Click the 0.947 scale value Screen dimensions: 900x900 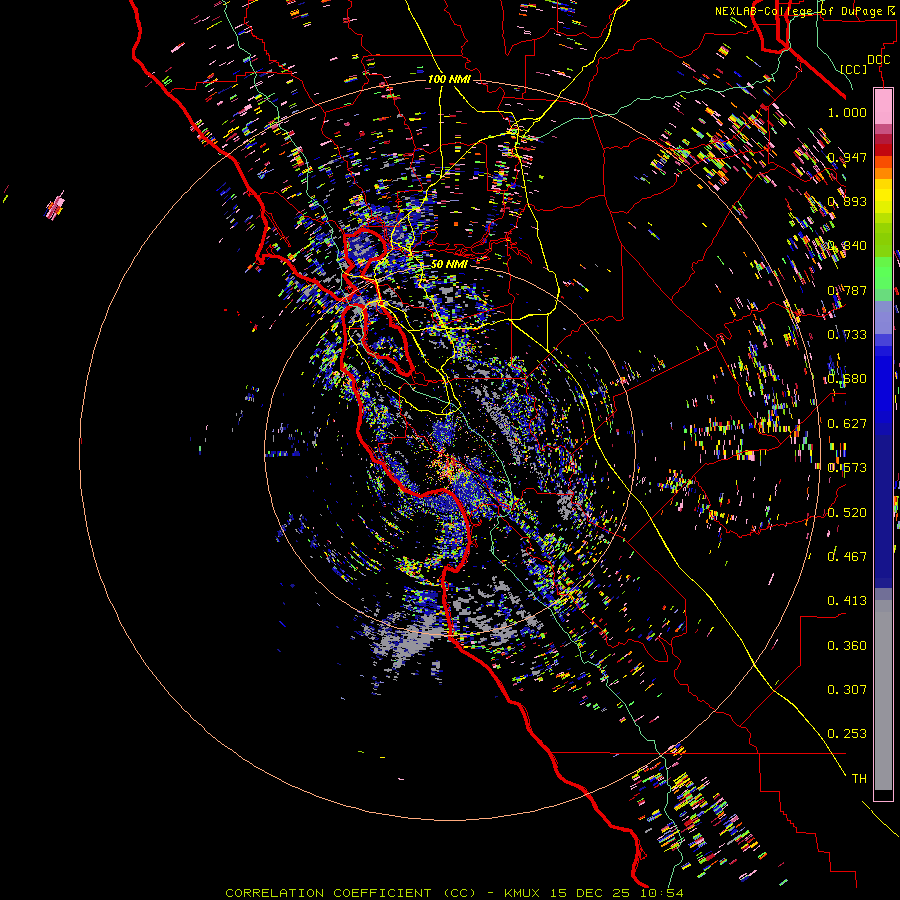pos(847,157)
